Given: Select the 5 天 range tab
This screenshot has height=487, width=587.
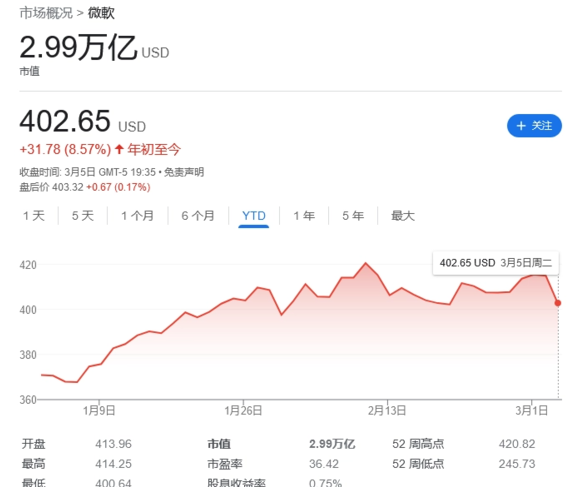Looking at the screenshot, I should tap(83, 216).
